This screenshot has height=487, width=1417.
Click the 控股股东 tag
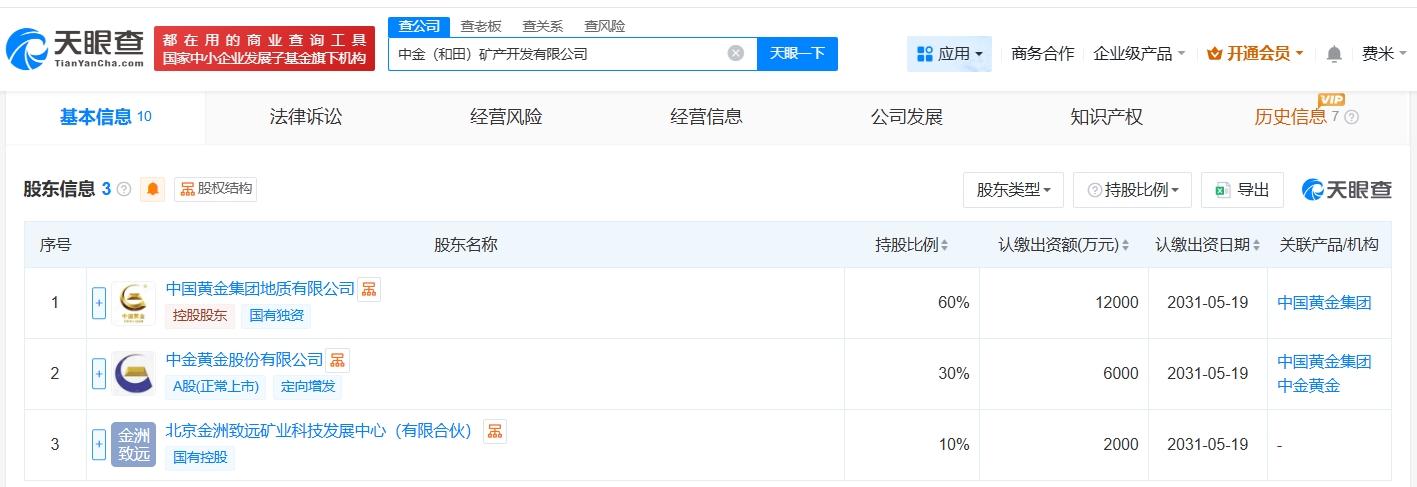point(199,317)
